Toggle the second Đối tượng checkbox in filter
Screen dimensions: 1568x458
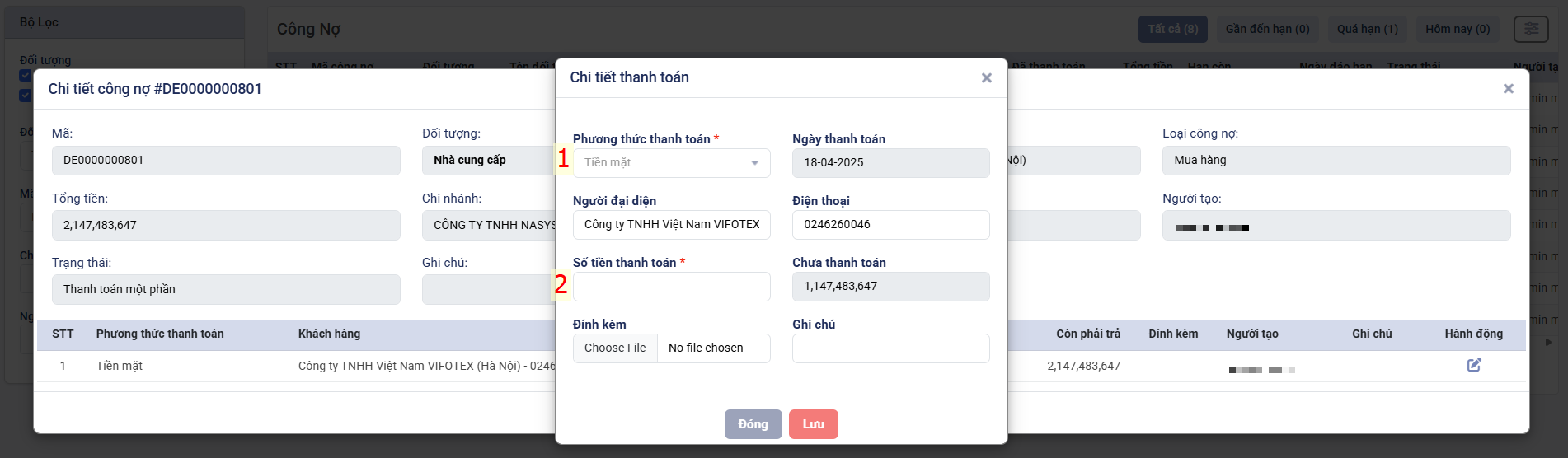(x=25, y=96)
